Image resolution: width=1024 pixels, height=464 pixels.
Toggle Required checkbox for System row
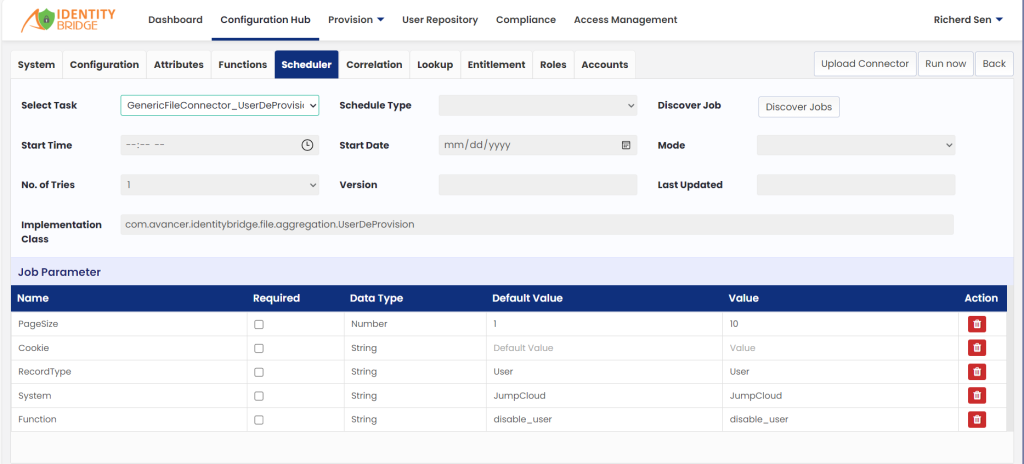click(x=259, y=396)
